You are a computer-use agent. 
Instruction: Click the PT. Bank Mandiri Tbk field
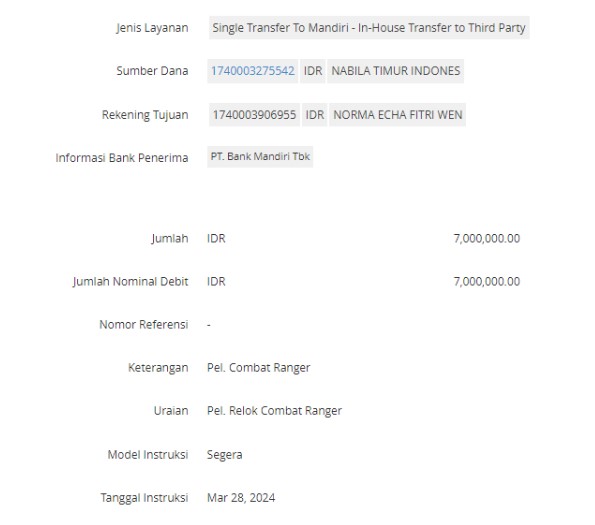click(260, 157)
